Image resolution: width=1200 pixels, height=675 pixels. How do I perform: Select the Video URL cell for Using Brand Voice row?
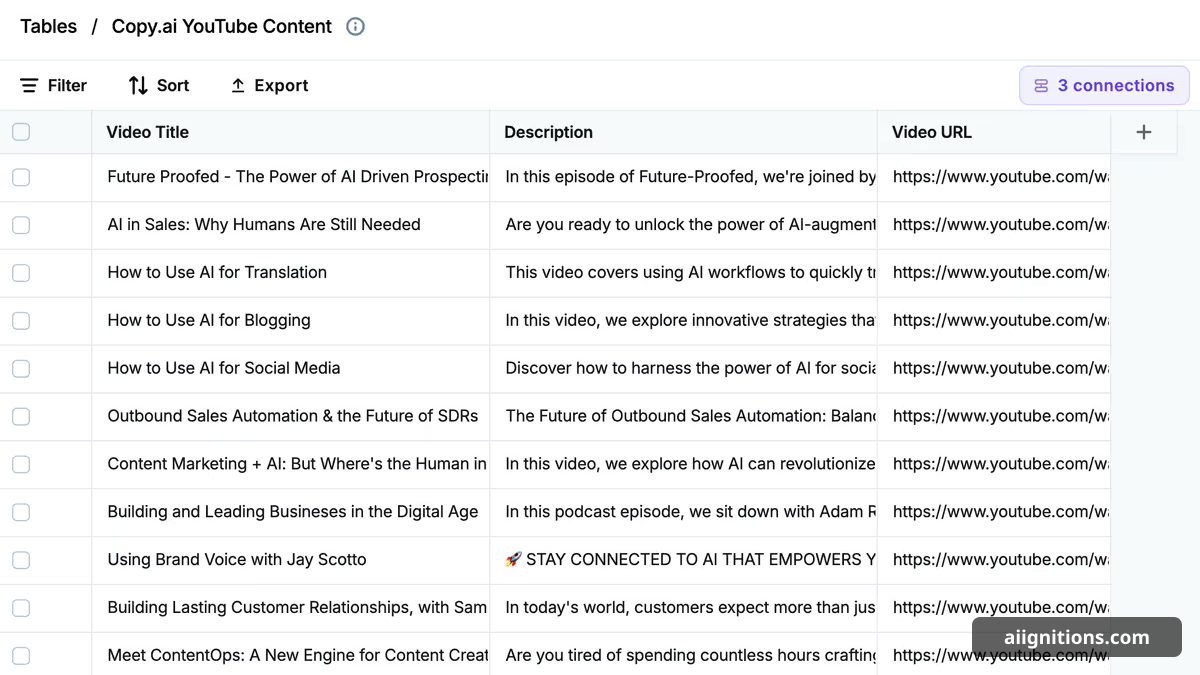pos(994,560)
